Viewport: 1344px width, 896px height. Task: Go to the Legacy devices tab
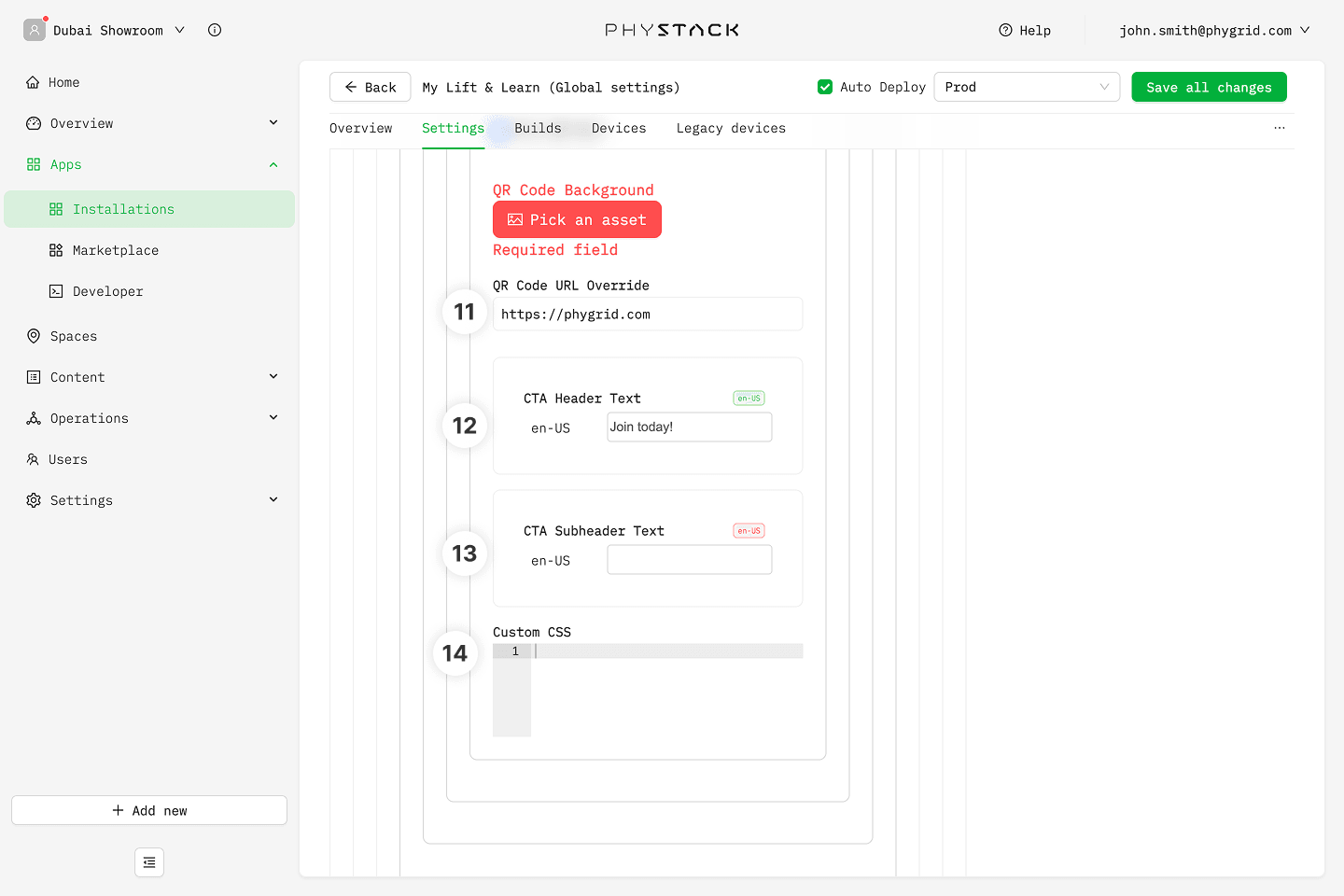tap(731, 128)
